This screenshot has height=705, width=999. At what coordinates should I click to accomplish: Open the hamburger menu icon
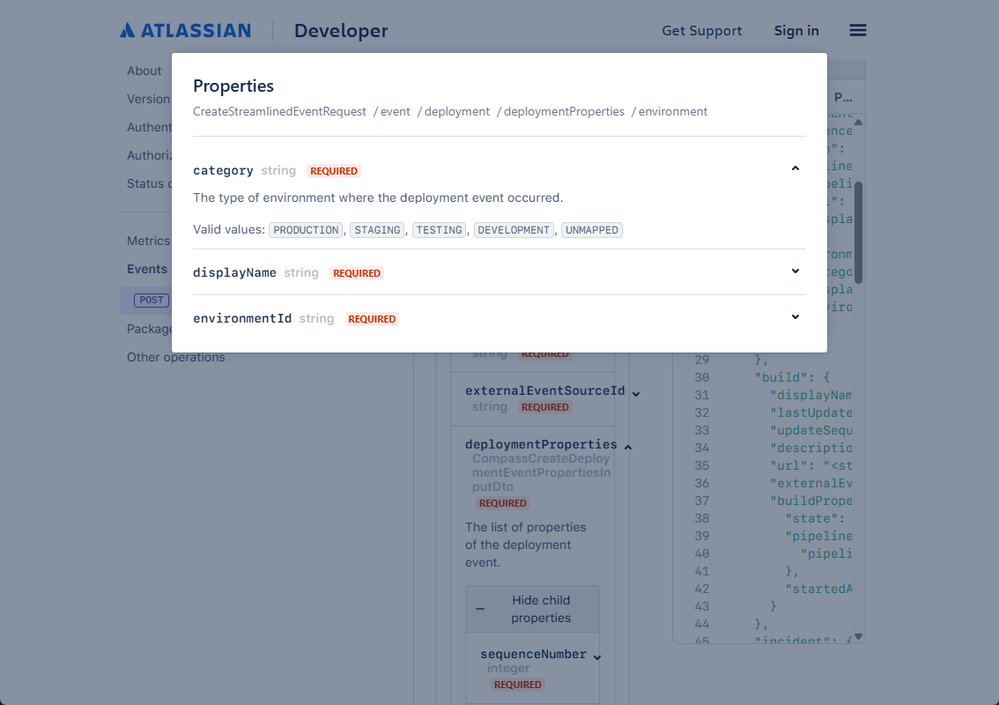coord(858,31)
